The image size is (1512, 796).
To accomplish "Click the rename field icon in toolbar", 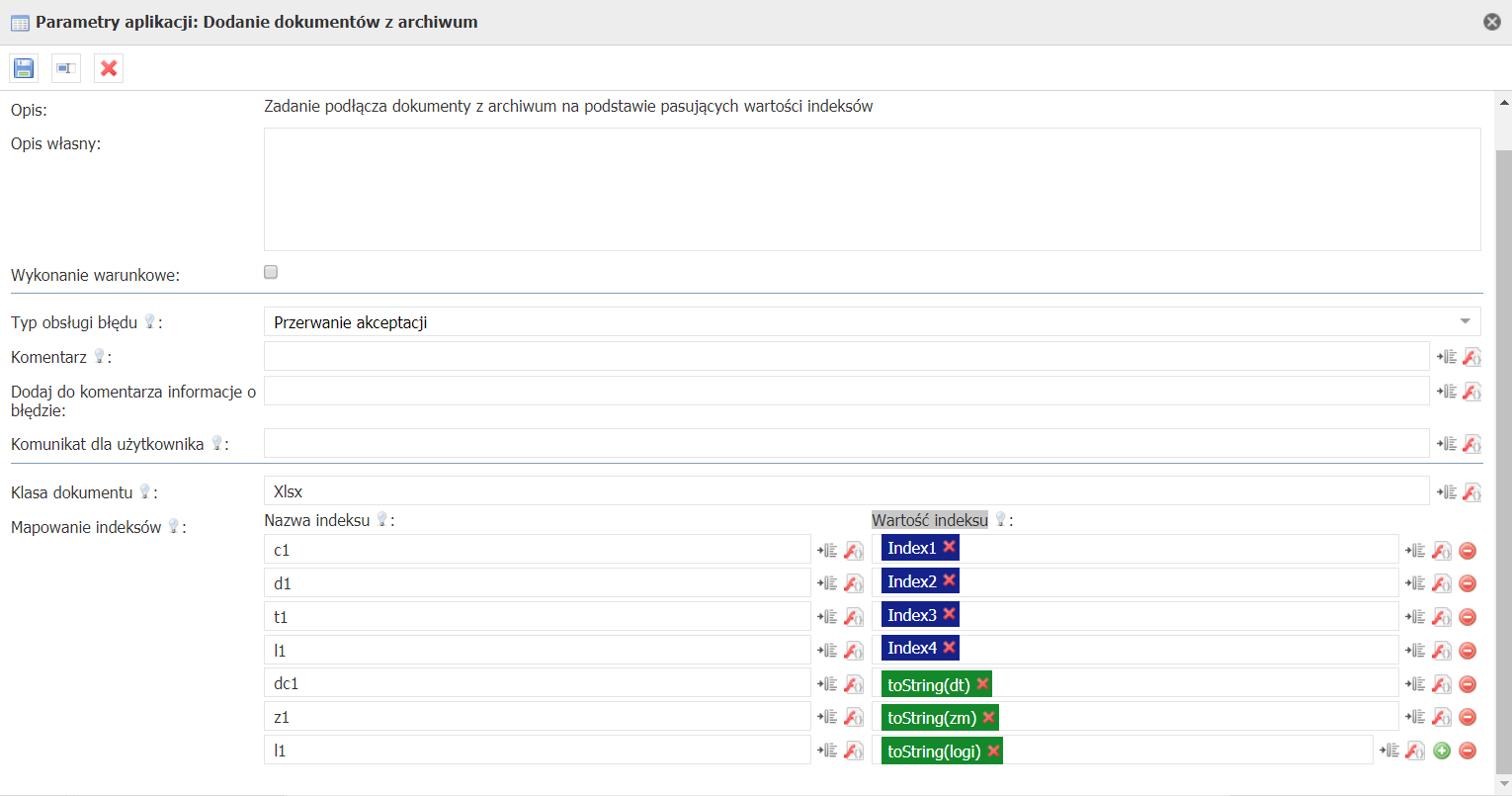I will point(66,68).
